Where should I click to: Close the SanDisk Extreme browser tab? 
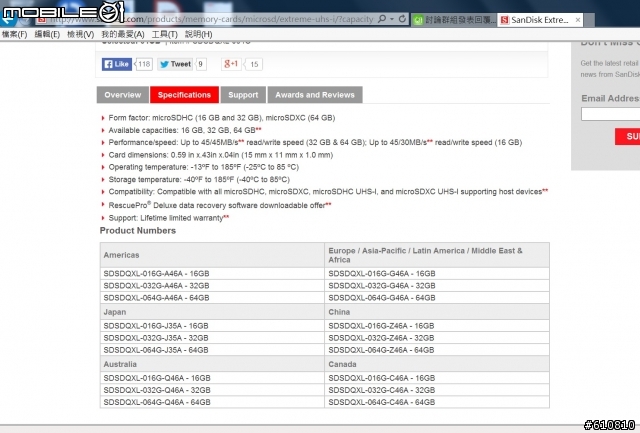[x=578, y=20]
